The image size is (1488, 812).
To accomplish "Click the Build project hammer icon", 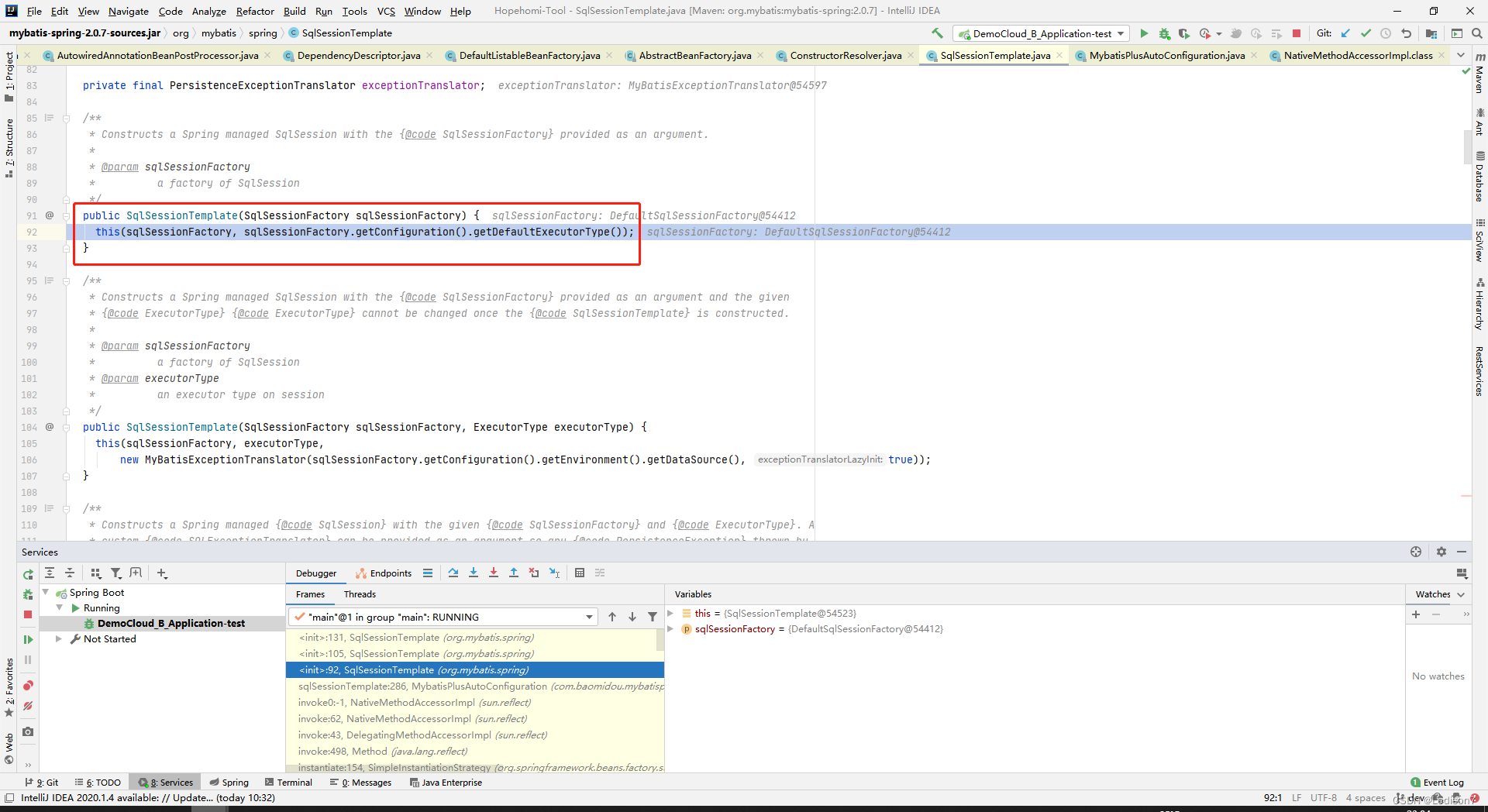I will (x=937, y=33).
